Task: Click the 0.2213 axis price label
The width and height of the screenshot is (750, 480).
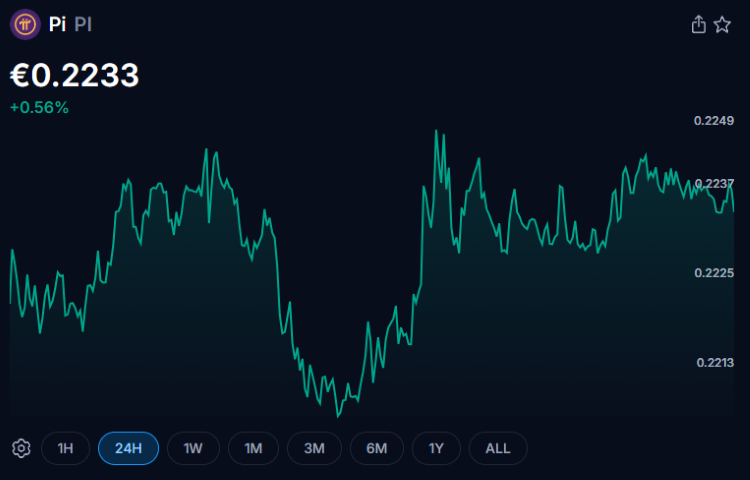Action: [715, 363]
